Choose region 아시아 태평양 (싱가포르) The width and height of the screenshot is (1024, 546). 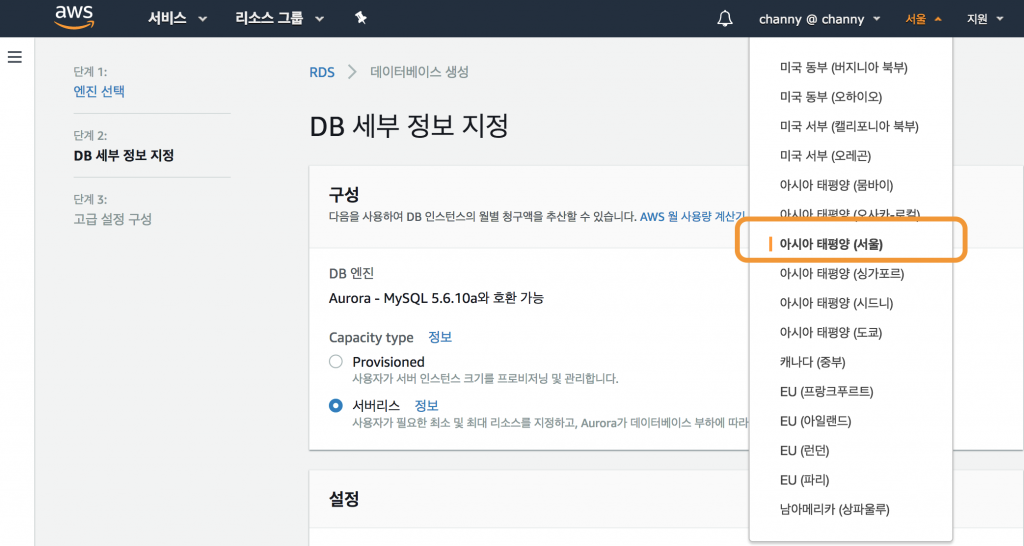(842, 274)
